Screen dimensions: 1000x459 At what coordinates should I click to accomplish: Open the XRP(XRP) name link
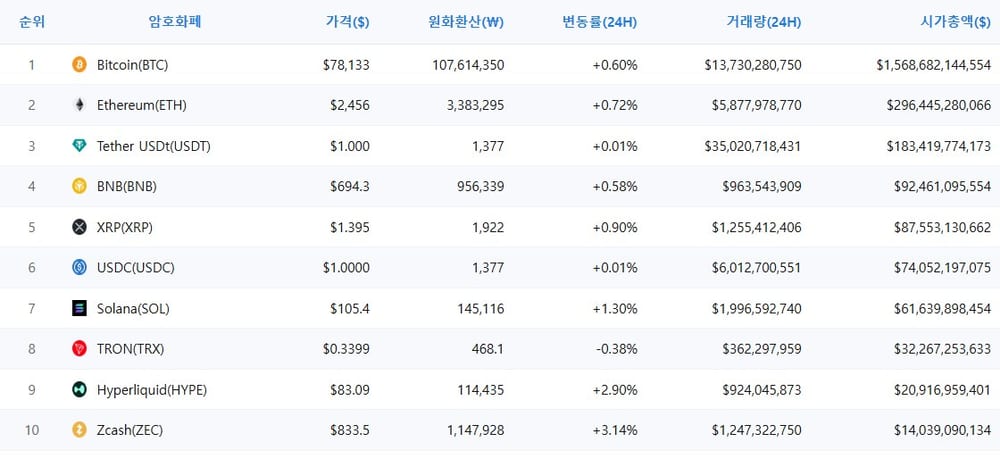[125, 228]
